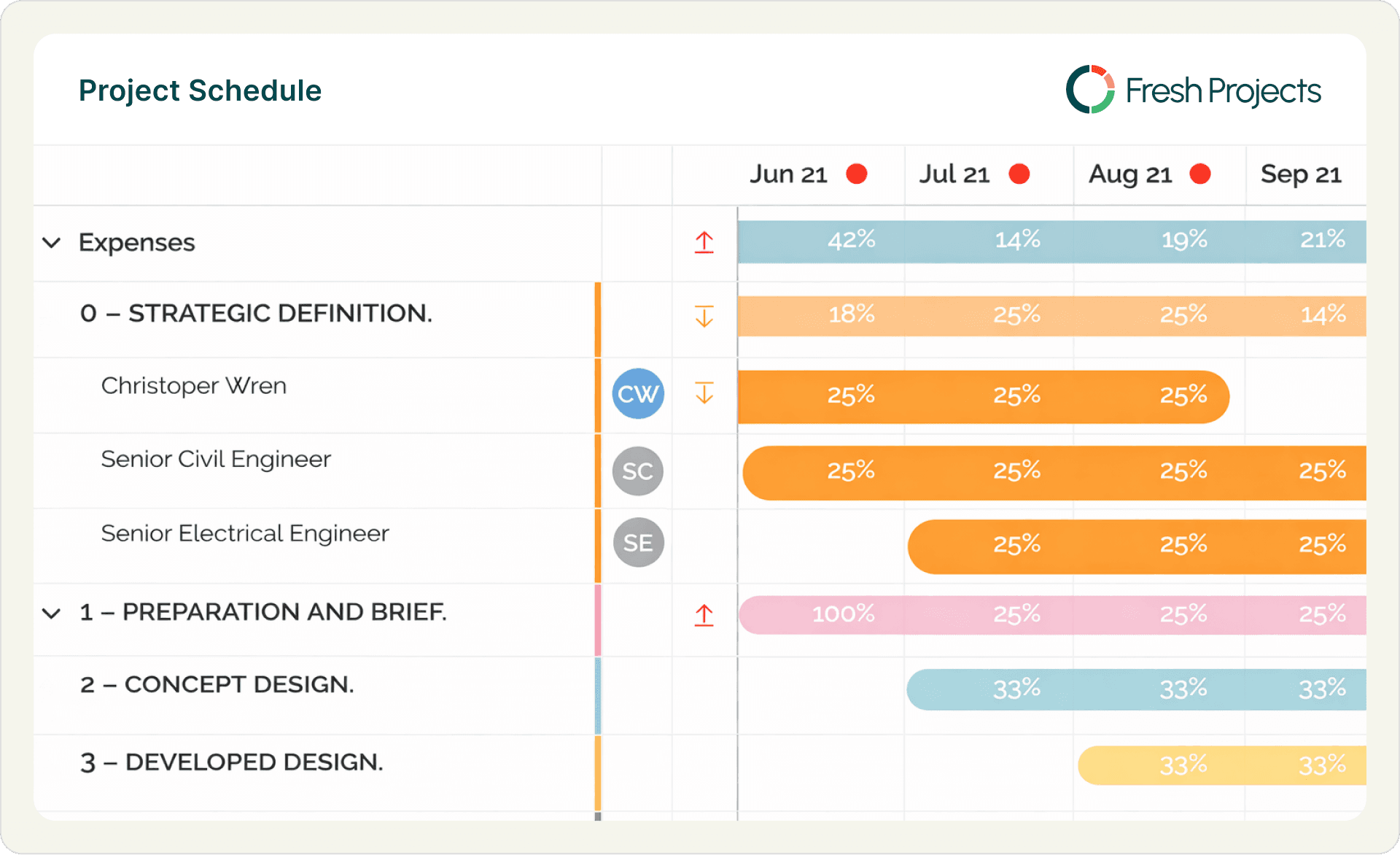Click orange down arrow beside Christoper Wren
Screen dimensions: 1400x855
[704, 393]
